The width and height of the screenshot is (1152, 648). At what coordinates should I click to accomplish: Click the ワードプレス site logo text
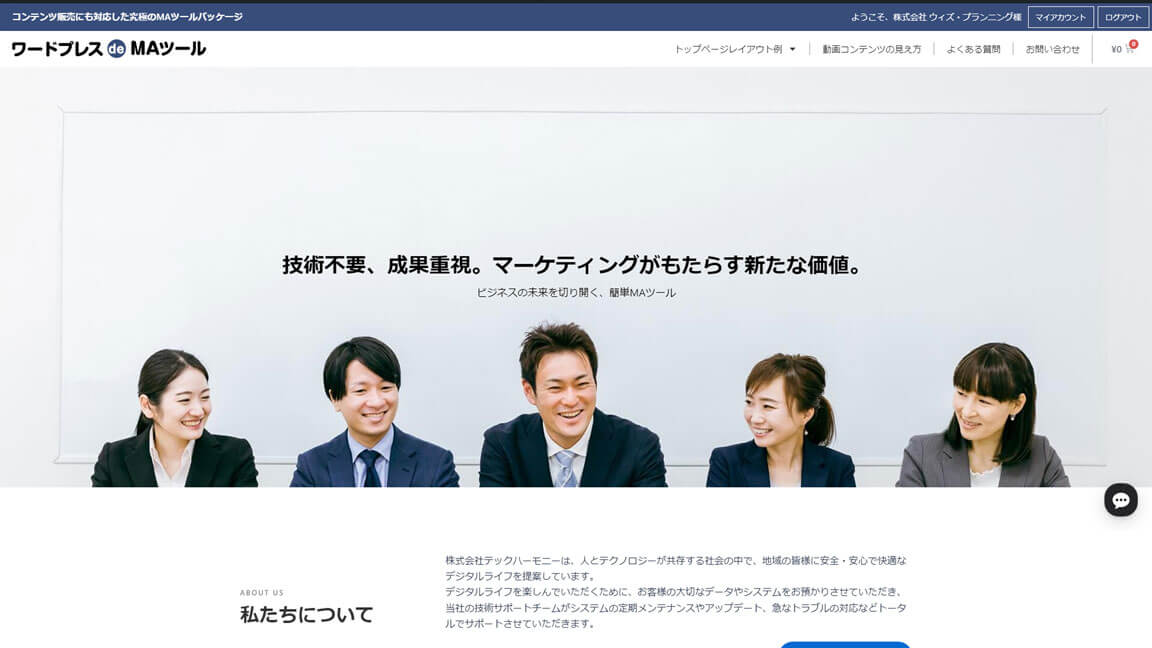pyautogui.click(x=57, y=48)
